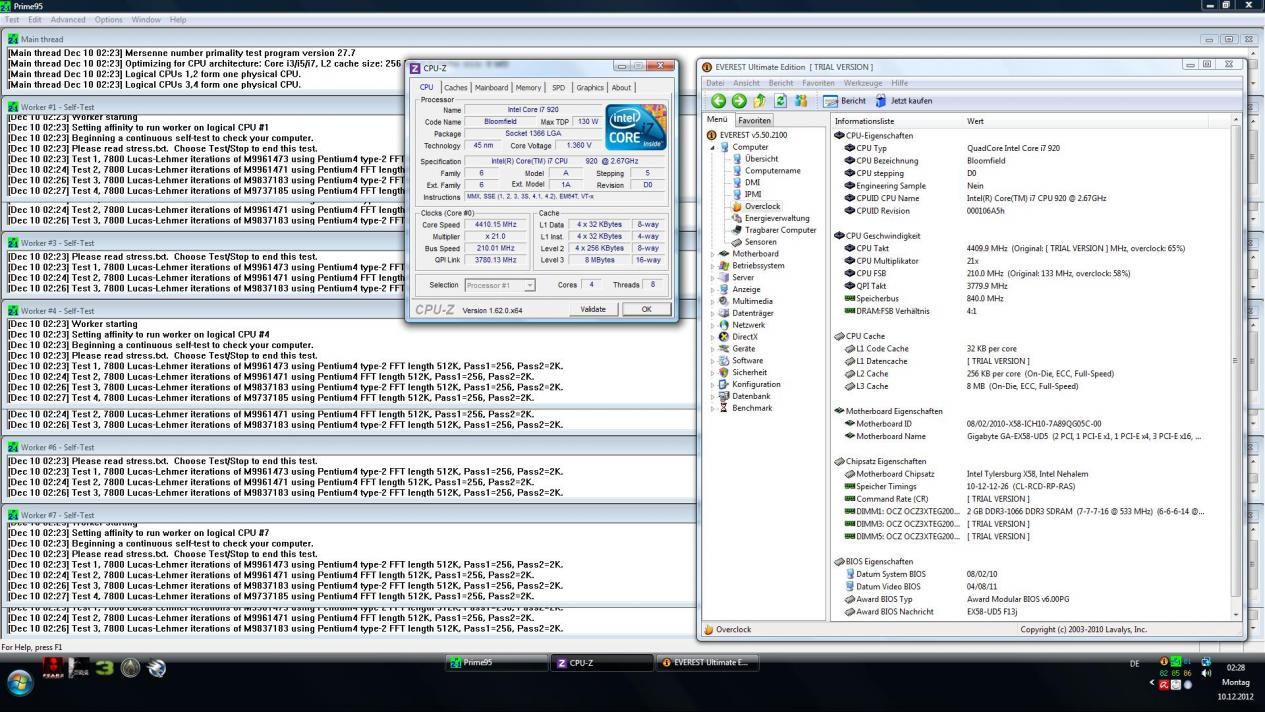
Task: Click the Informationsliste column header
Action: click(x=896, y=121)
